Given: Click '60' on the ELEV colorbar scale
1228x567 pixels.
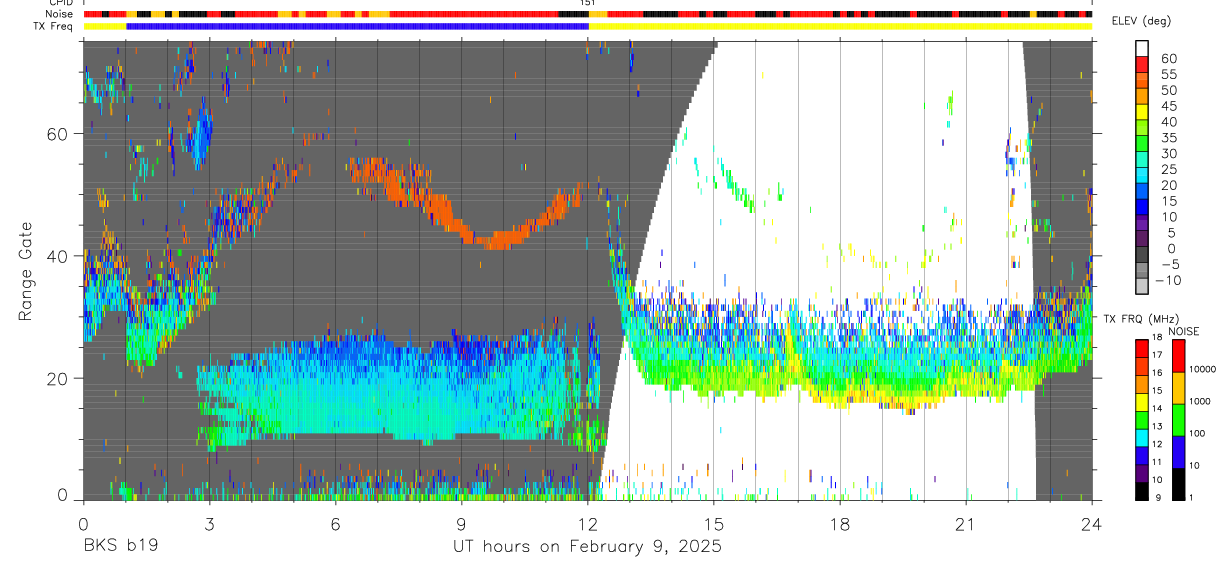Looking at the screenshot, I should click(1168, 59).
